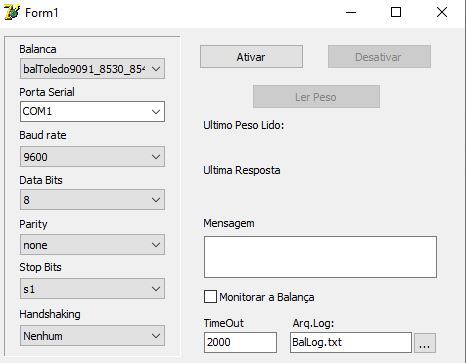Click the Arq.Log field with BalLog.txt
This screenshot has height=363, width=466.
tap(351, 342)
